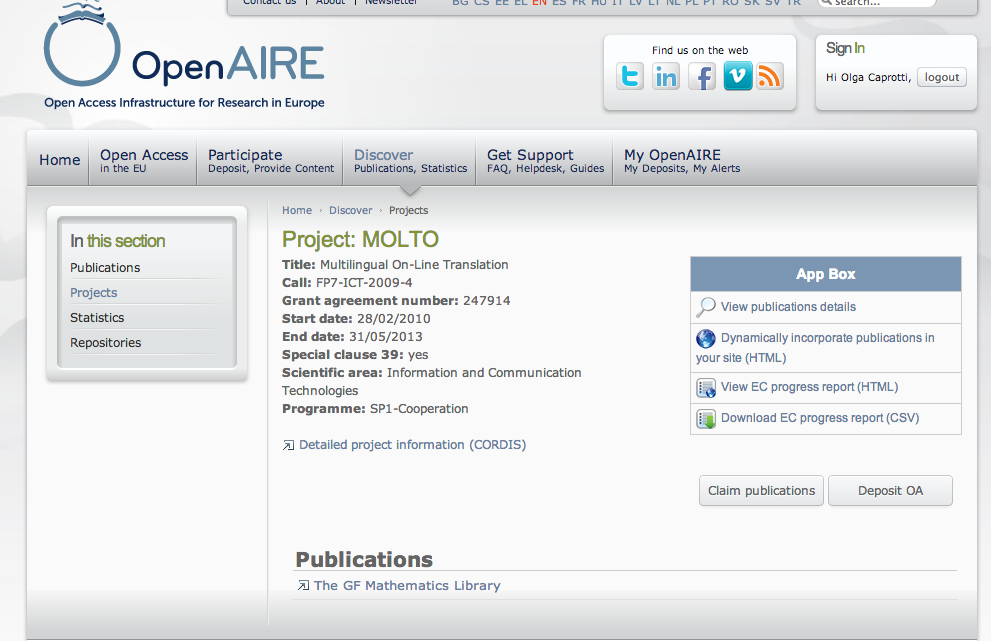
Task: Click the globe icon beside Dynamically incorporate publications
Action: [x=706, y=338]
